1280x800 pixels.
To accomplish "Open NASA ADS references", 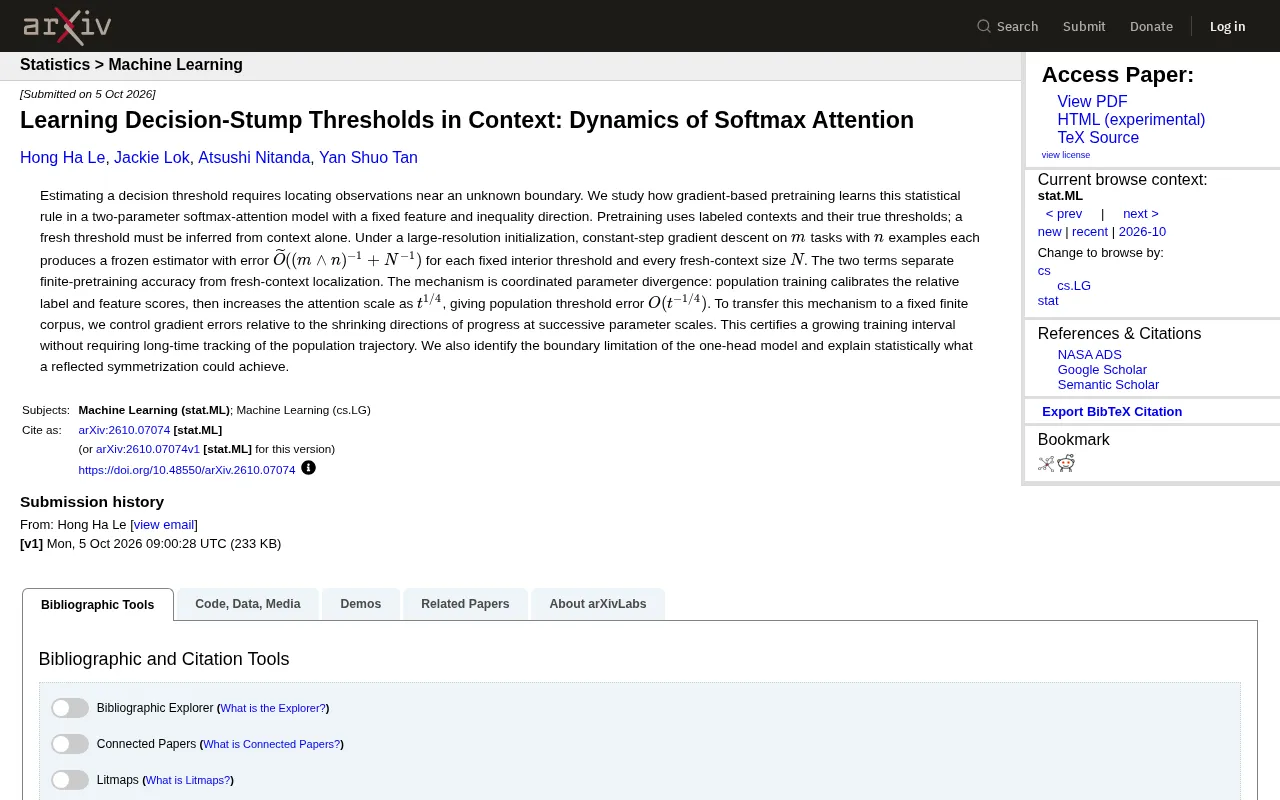I will pos(1090,355).
